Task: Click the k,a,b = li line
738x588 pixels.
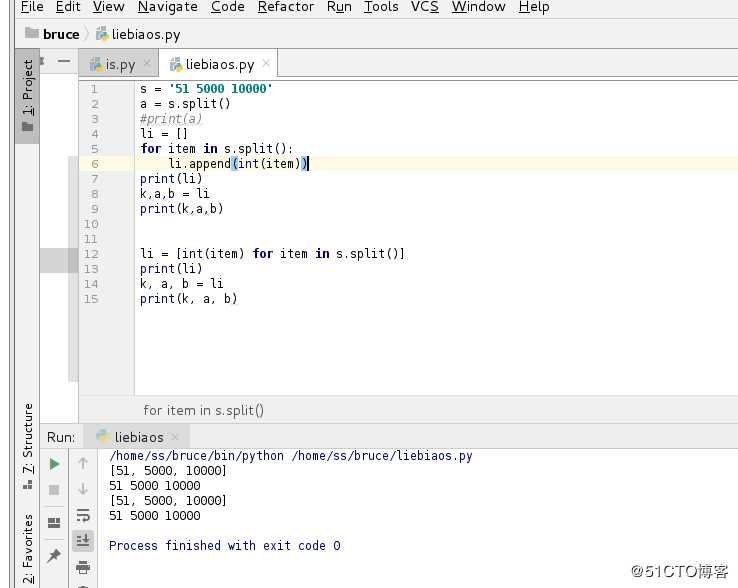Action: click(x=175, y=193)
